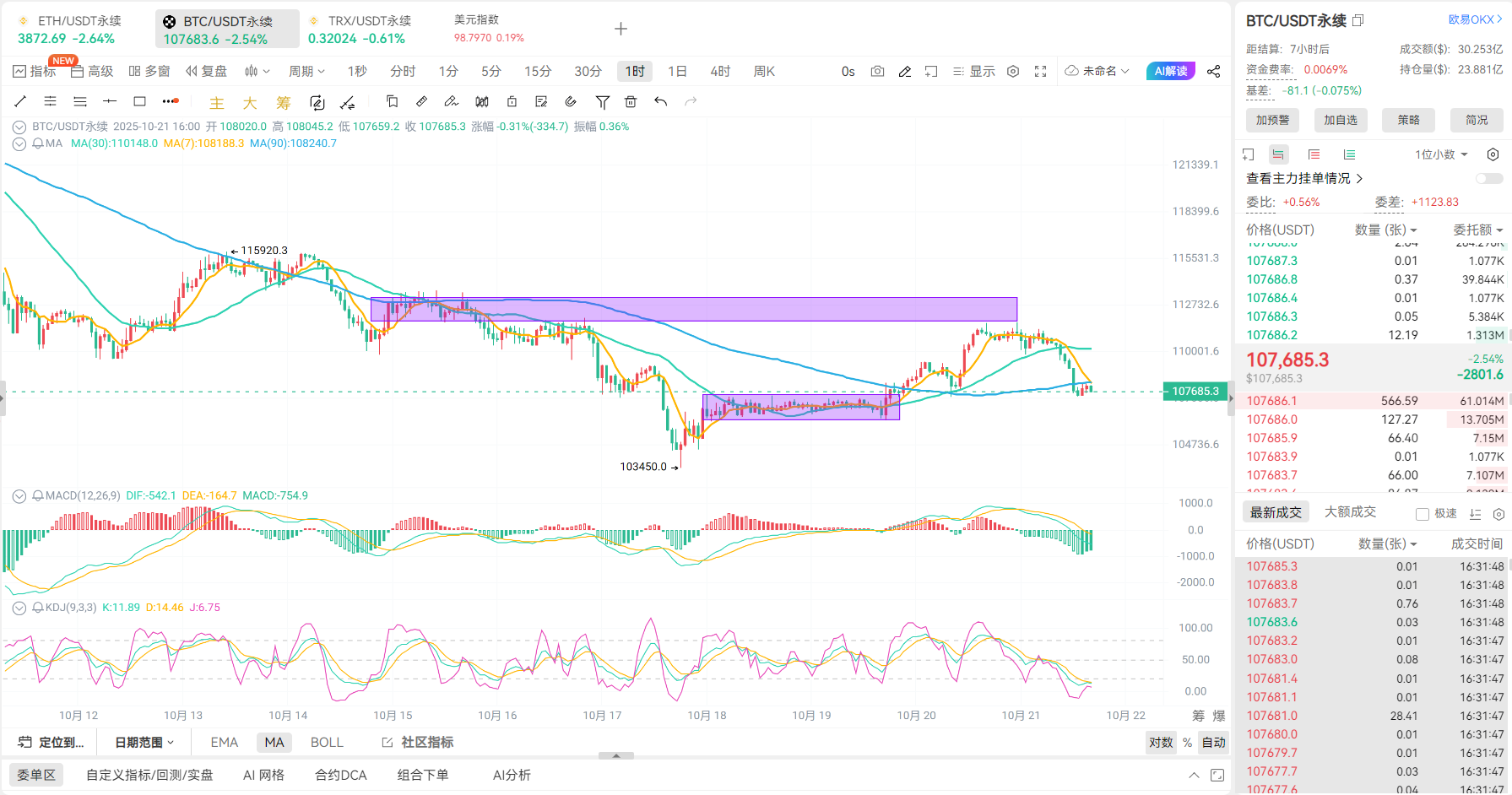1512x795 pixels.
Task: Check the 极速 checkbox
Action: coord(1423,513)
